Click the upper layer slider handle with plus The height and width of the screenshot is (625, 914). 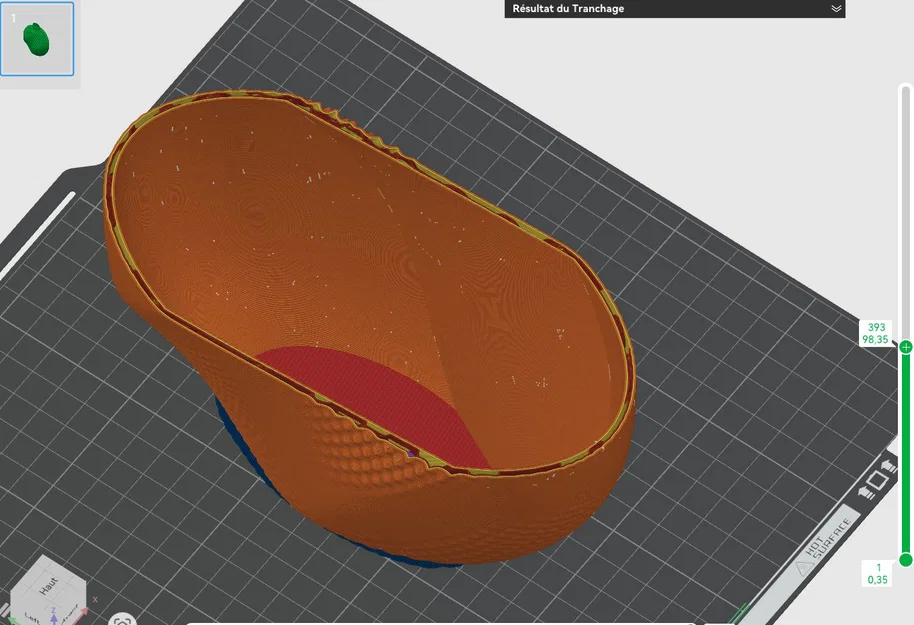pyautogui.click(x=905, y=347)
